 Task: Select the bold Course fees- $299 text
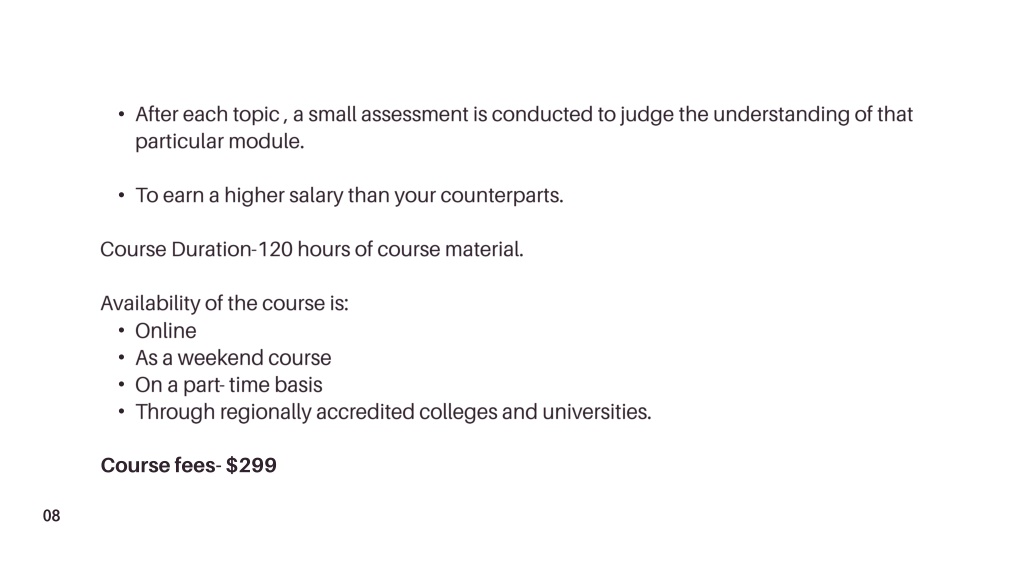[189, 466]
